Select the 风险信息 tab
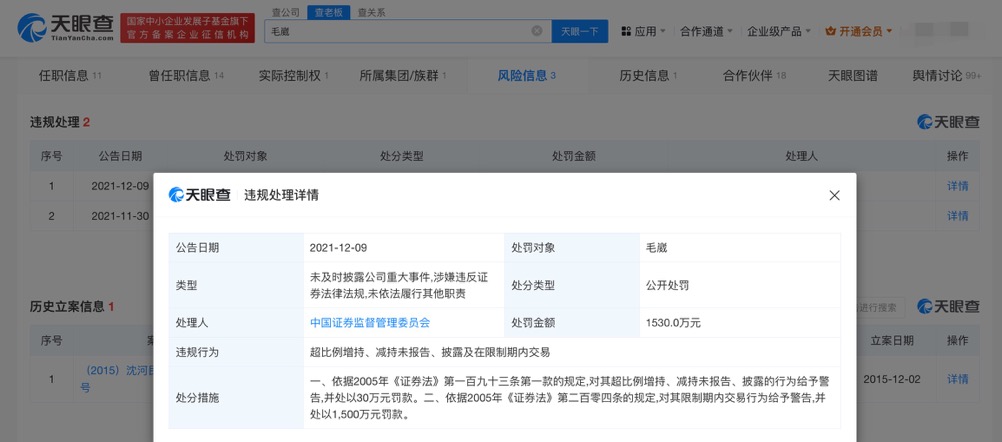 527,75
